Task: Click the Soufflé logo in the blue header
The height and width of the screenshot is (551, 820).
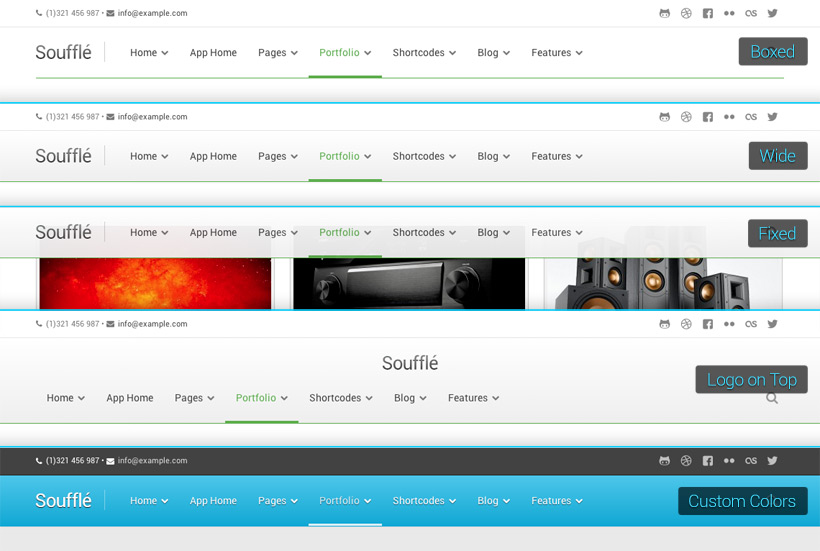Action: point(63,501)
